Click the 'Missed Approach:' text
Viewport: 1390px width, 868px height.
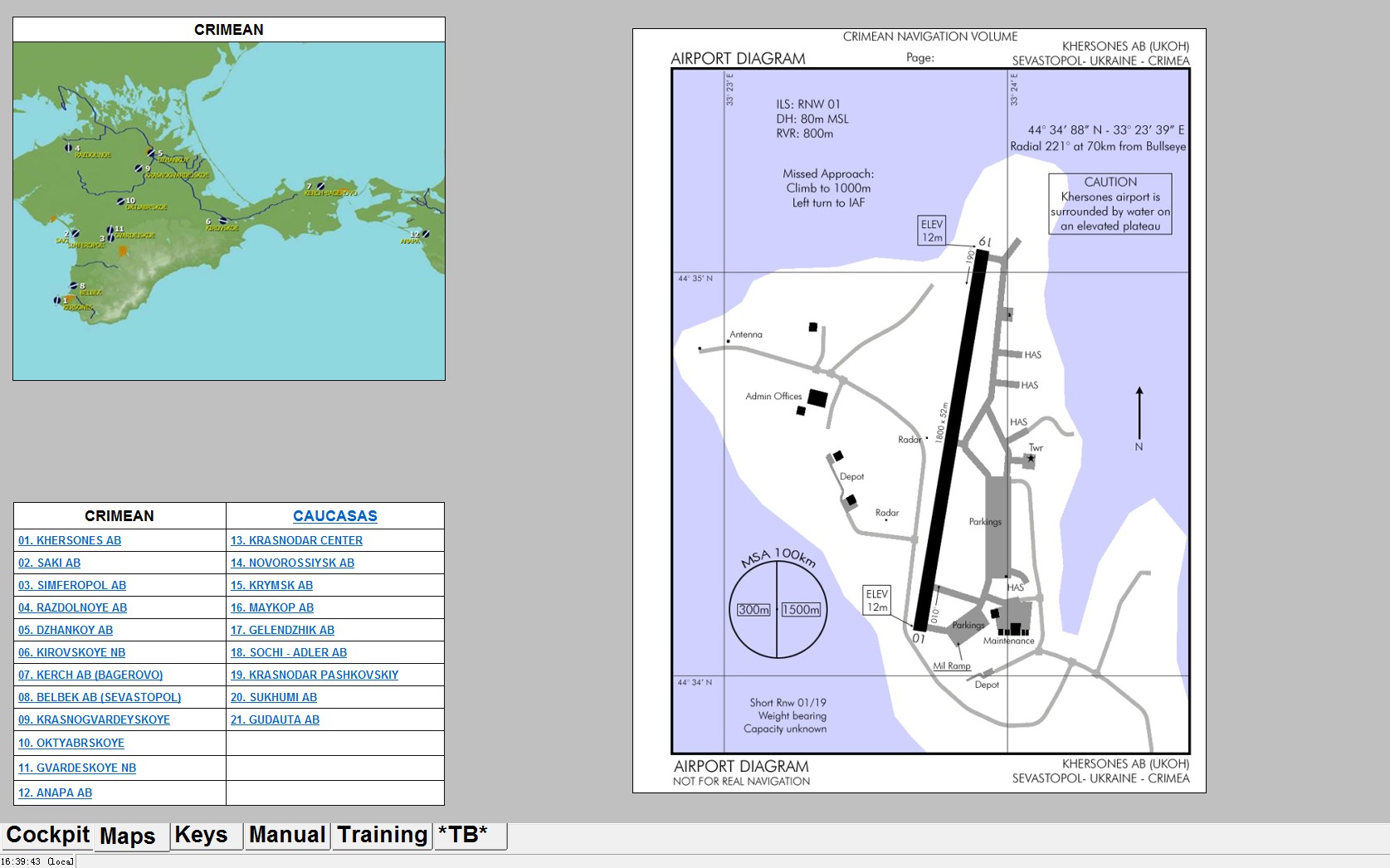[828, 173]
